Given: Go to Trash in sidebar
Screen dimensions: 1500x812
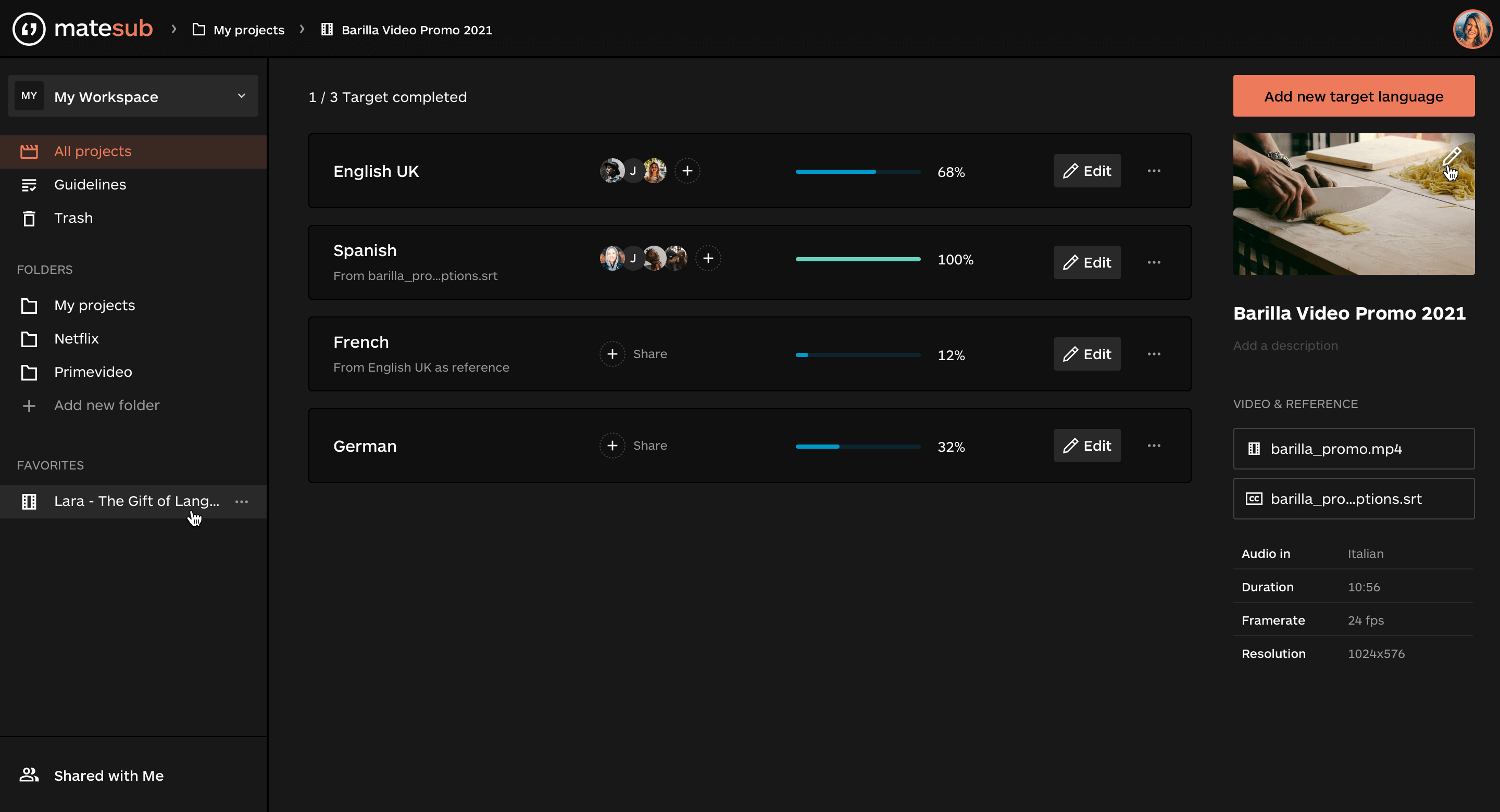Looking at the screenshot, I should [73, 218].
